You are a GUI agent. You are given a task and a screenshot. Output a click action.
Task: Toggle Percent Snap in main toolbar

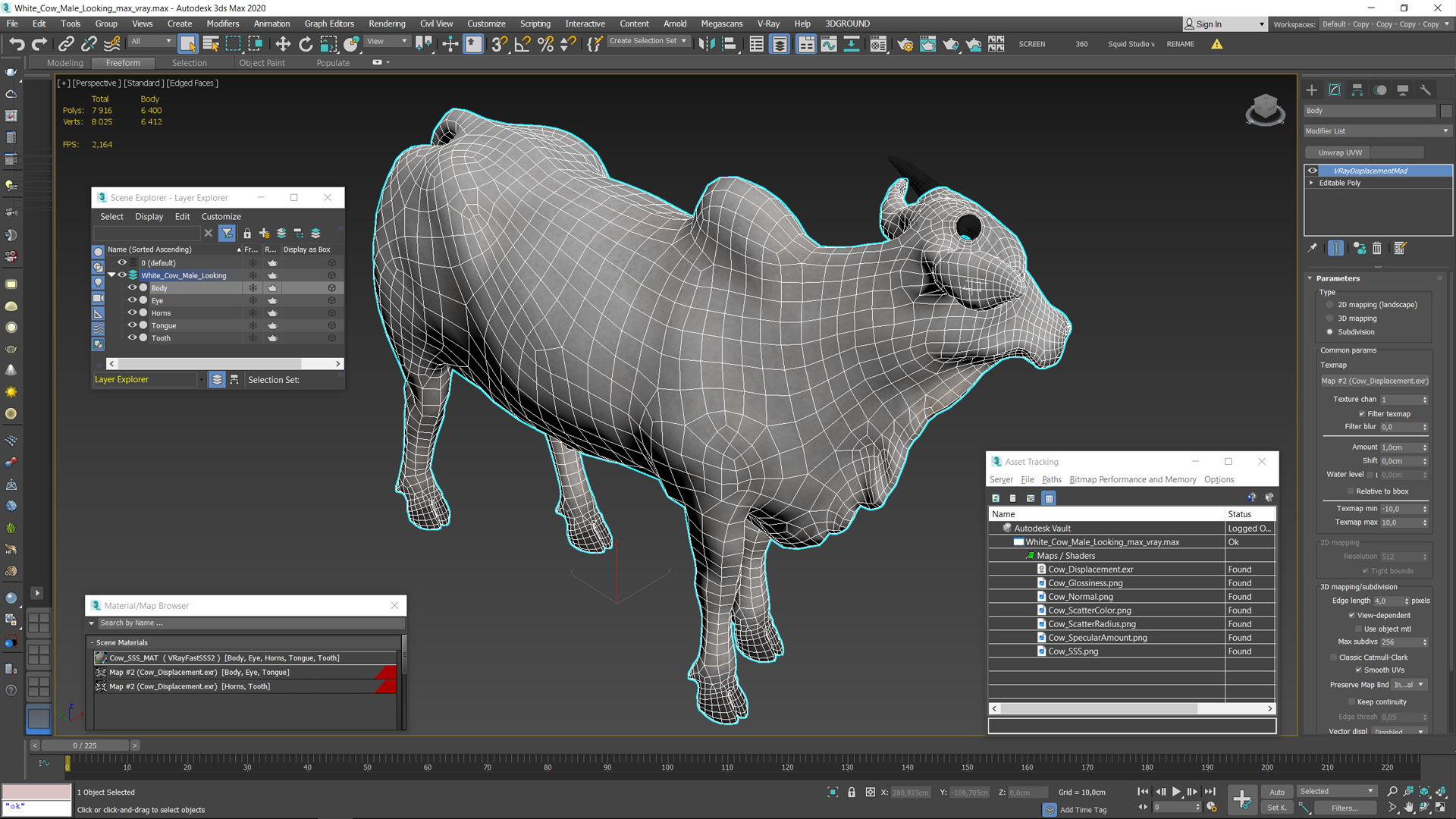point(545,44)
